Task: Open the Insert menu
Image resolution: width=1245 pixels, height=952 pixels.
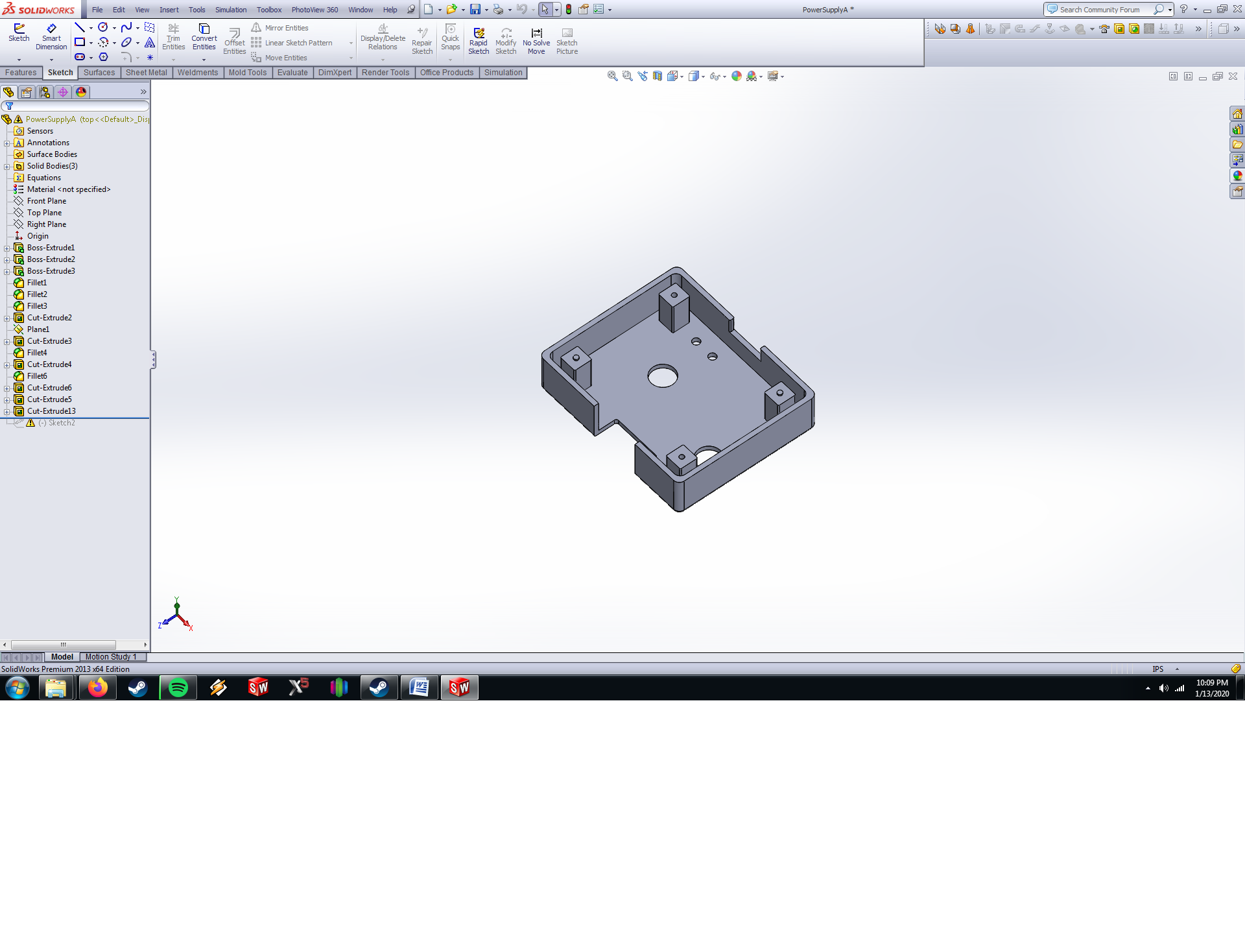Action: tap(169, 10)
